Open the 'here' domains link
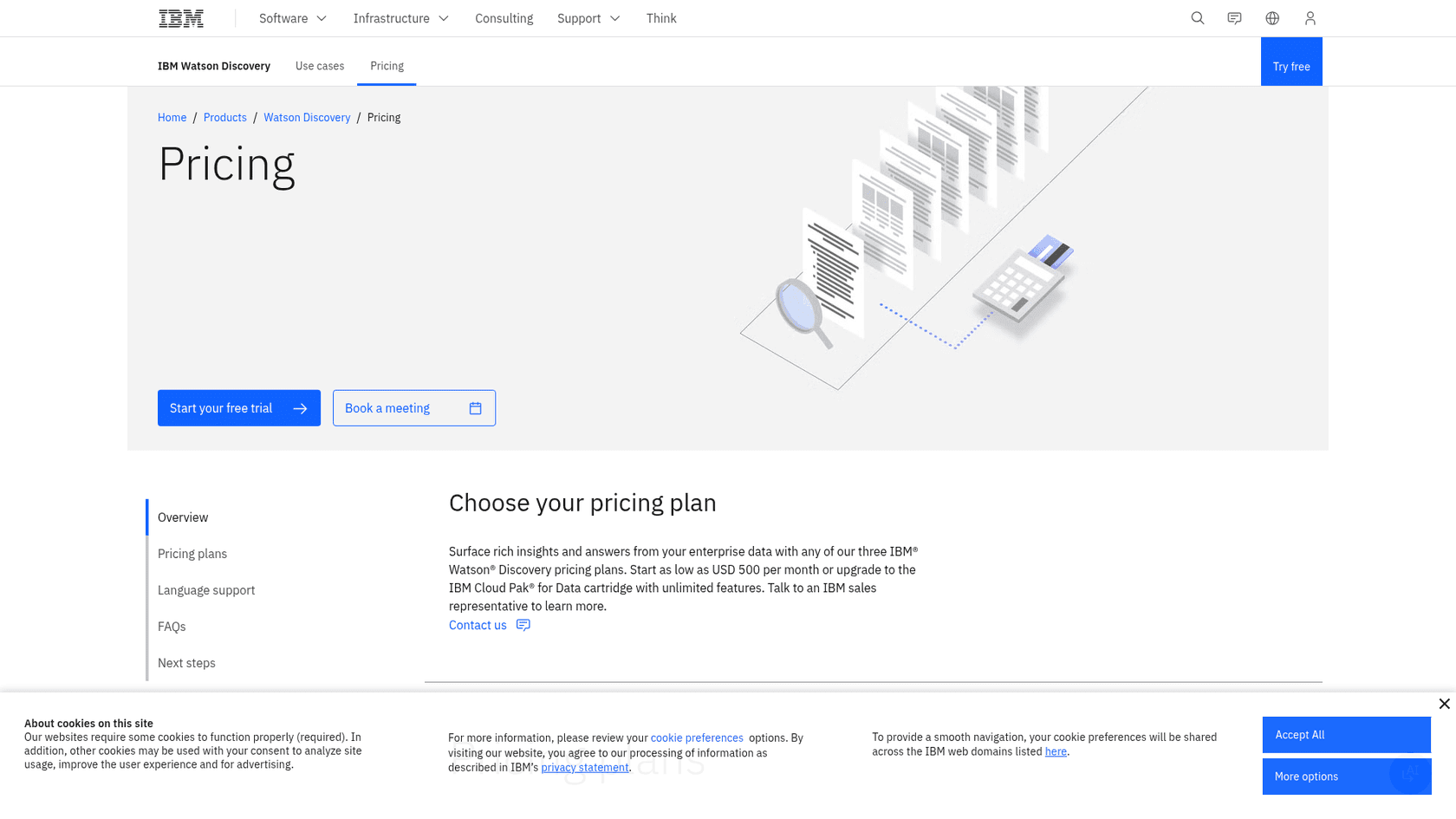 coord(1056,752)
